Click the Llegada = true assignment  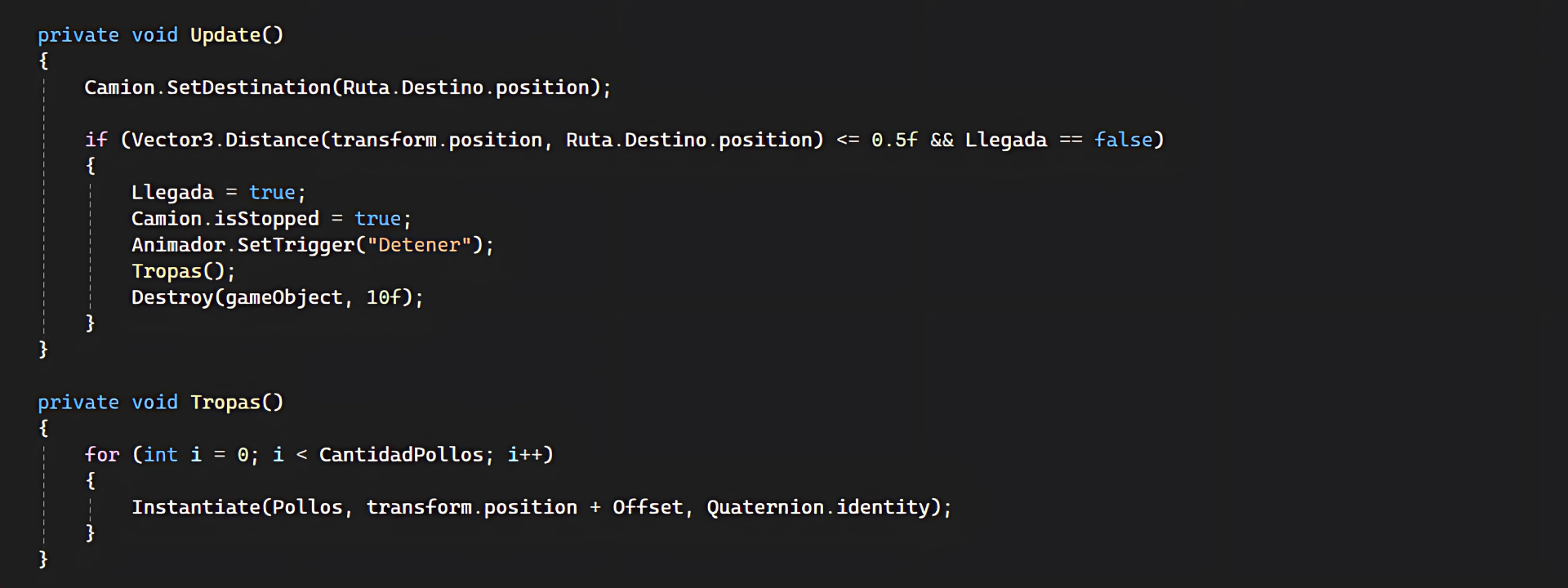tap(219, 193)
